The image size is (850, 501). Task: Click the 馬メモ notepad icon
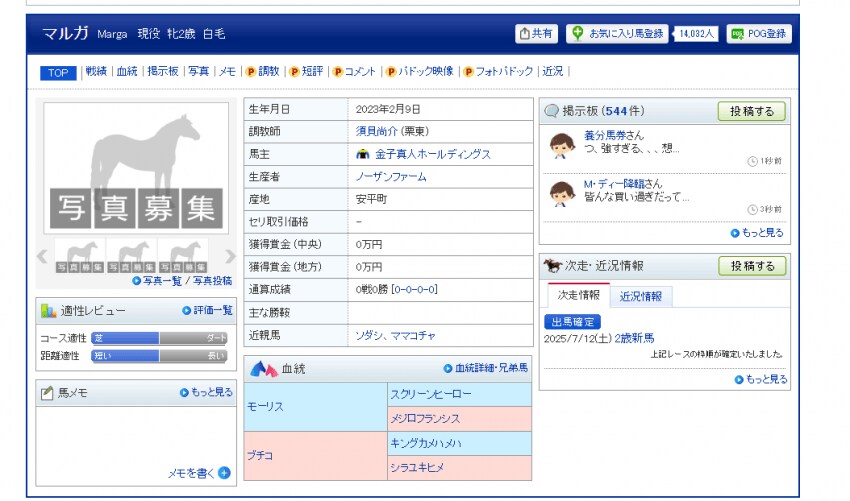[x=47, y=393]
